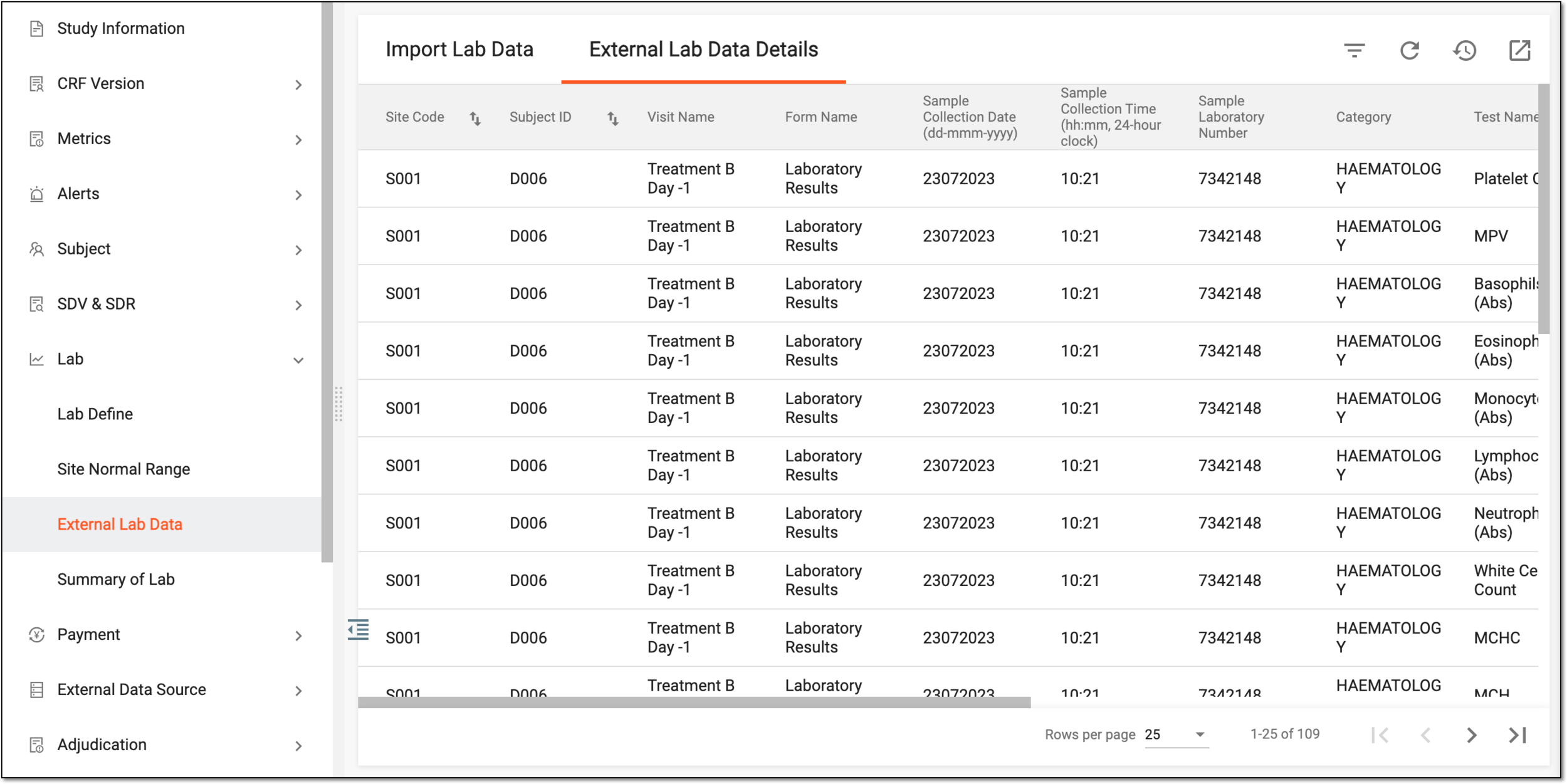
Task: Click the Test Name column header
Action: pyautogui.click(x=1506, y=117)
